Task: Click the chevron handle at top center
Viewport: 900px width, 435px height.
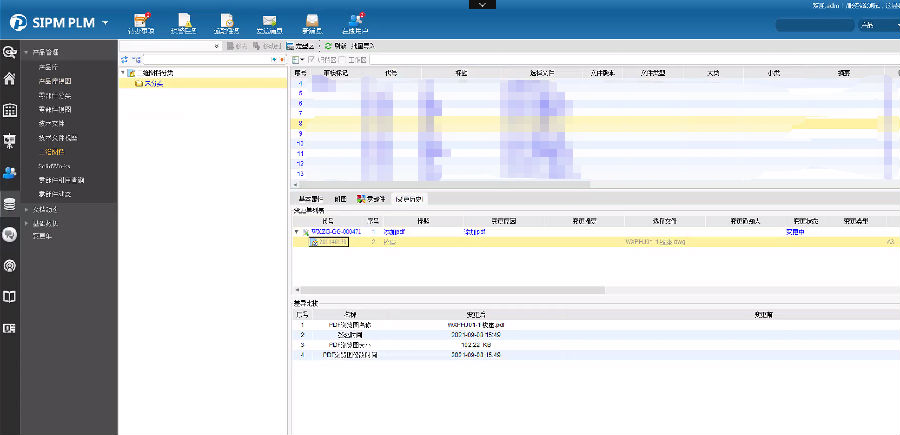Action: [483, 5]
